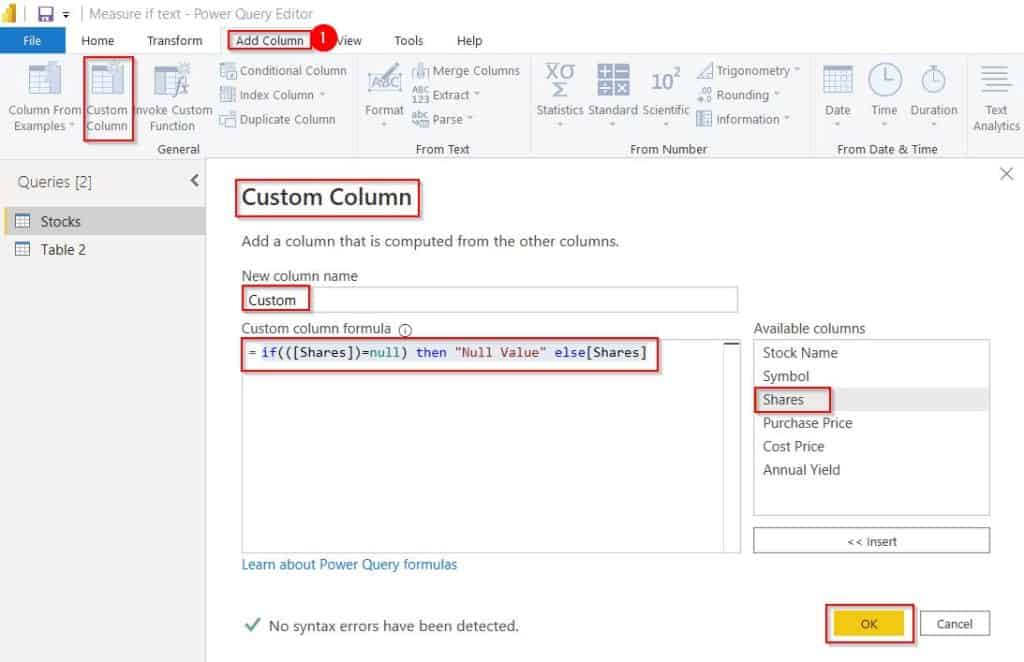Open Learn about Power Query formulas link
This screenshot has height=662, width=1024.
click(349, 564)
